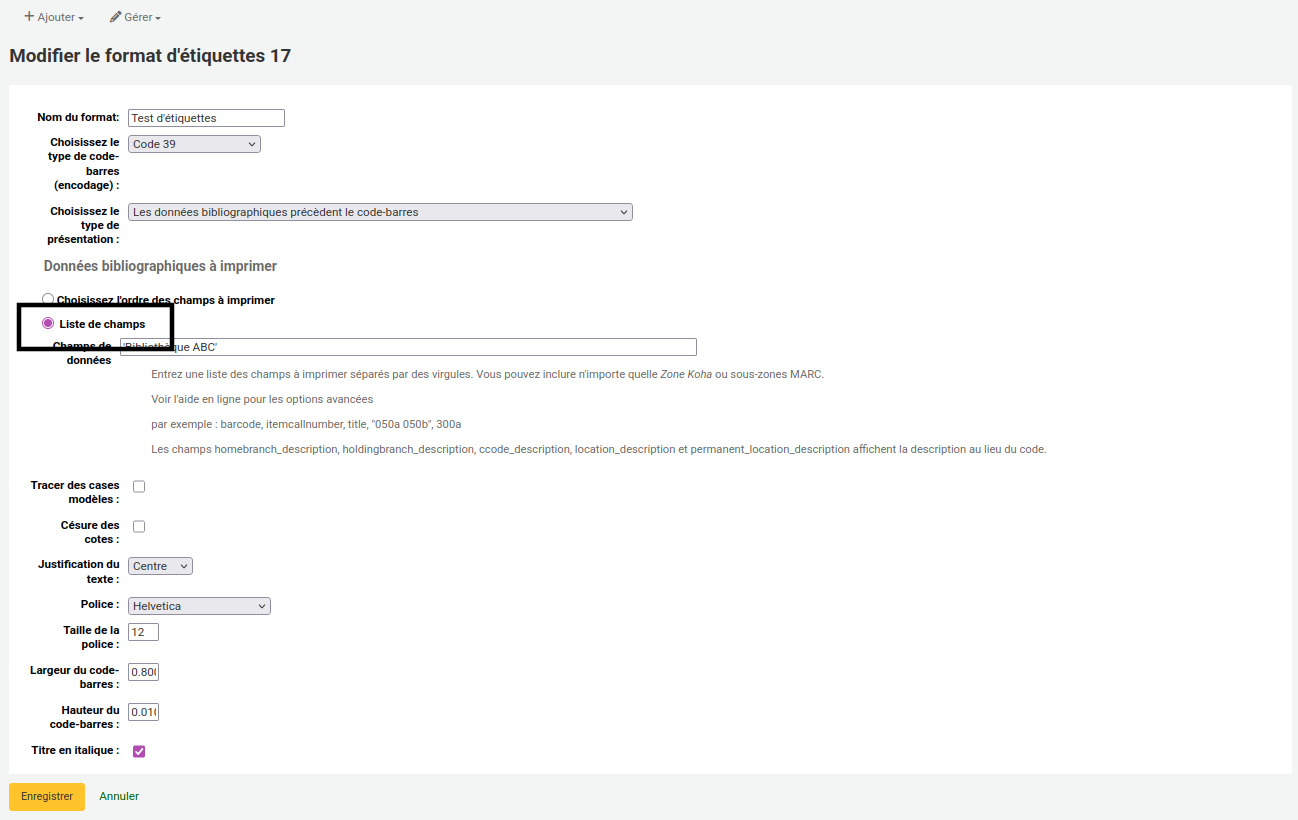Enable the Tracer des cases modèles checkbox
1298x820 pixels.
click(139, 486)
